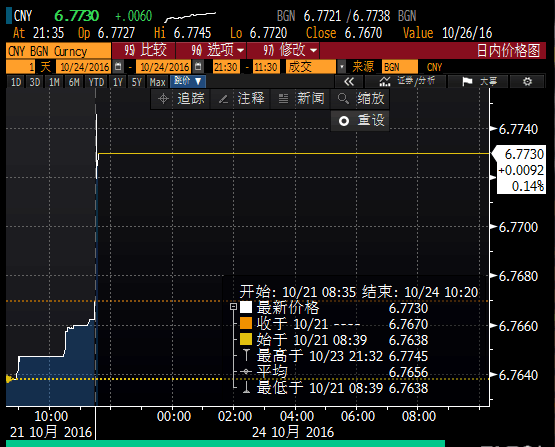Select the YTD range tab

coord(96,82)
